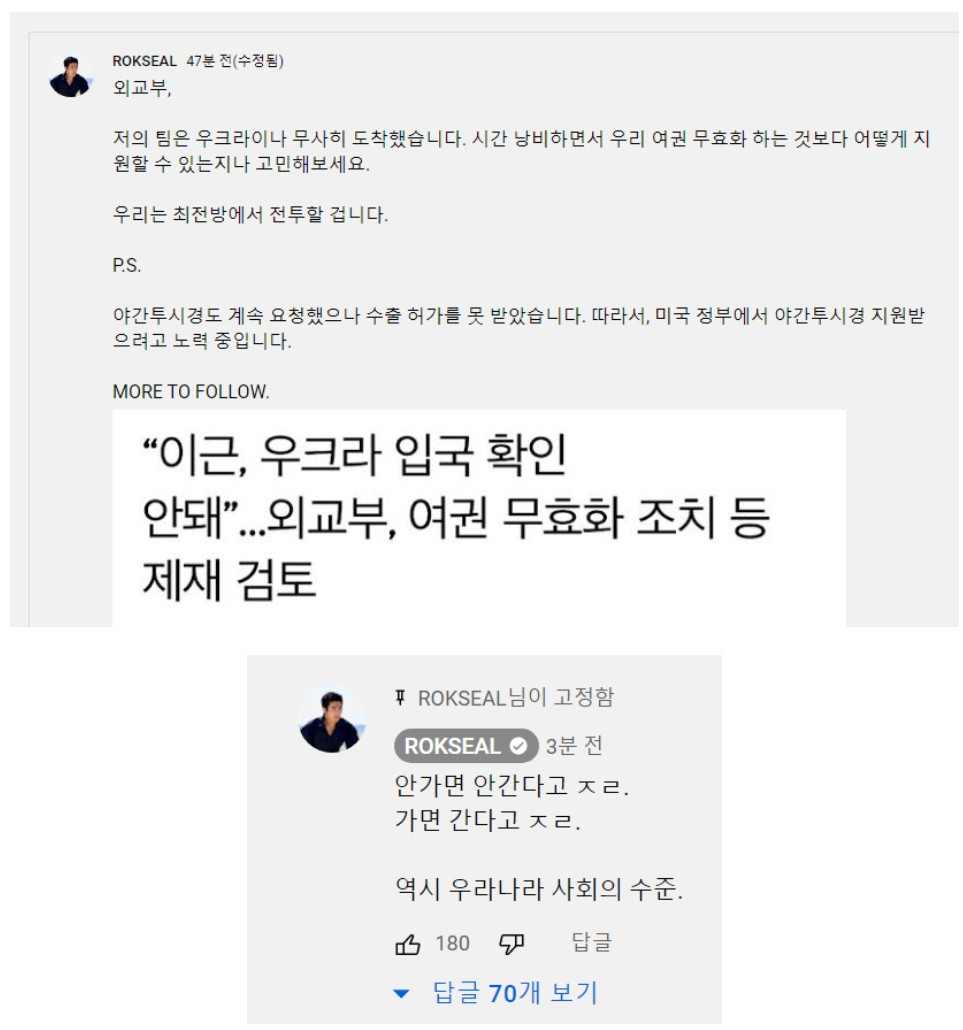Click the pin icon beside ROKSEAL님이 고정함

coord(400,697)
